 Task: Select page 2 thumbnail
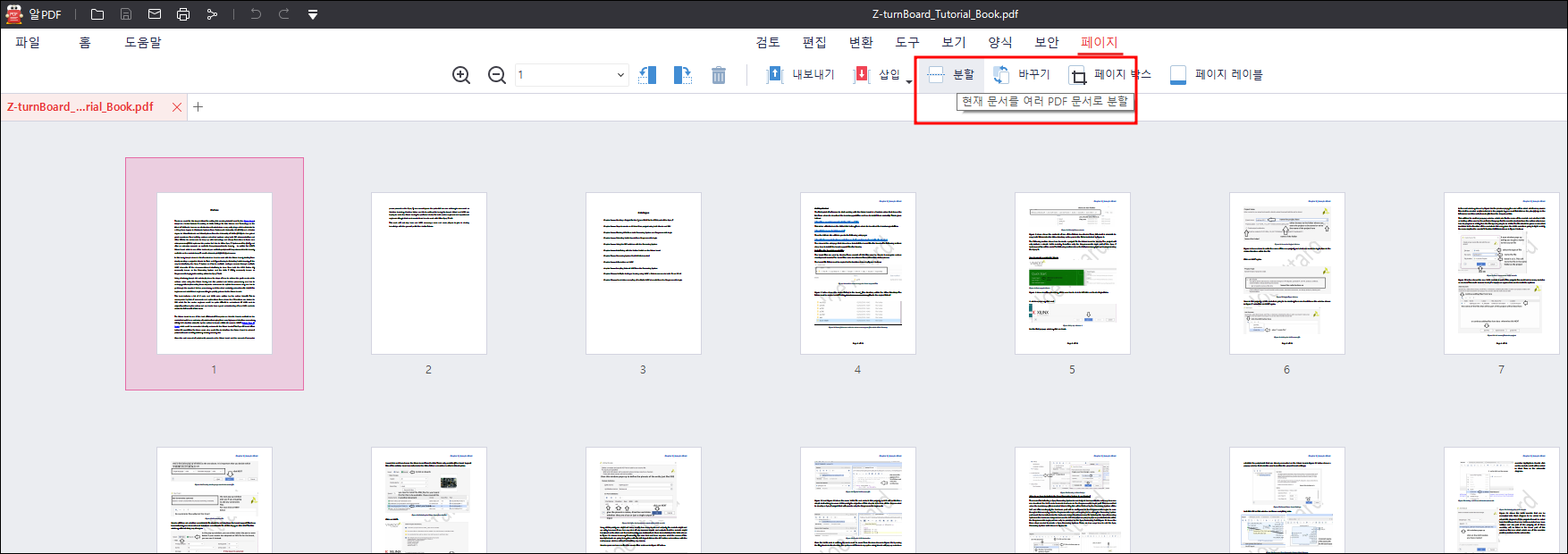429,273
